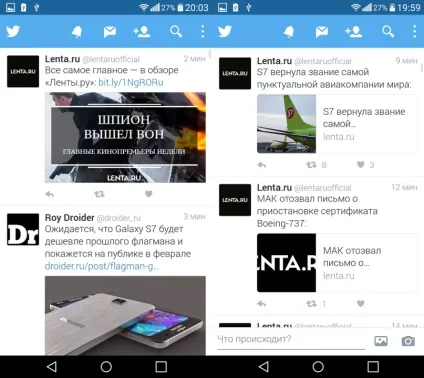Tap the 12 мин timestamp
Screen dimensions: 424x378
pyautogui.click(x=404, y=187)
